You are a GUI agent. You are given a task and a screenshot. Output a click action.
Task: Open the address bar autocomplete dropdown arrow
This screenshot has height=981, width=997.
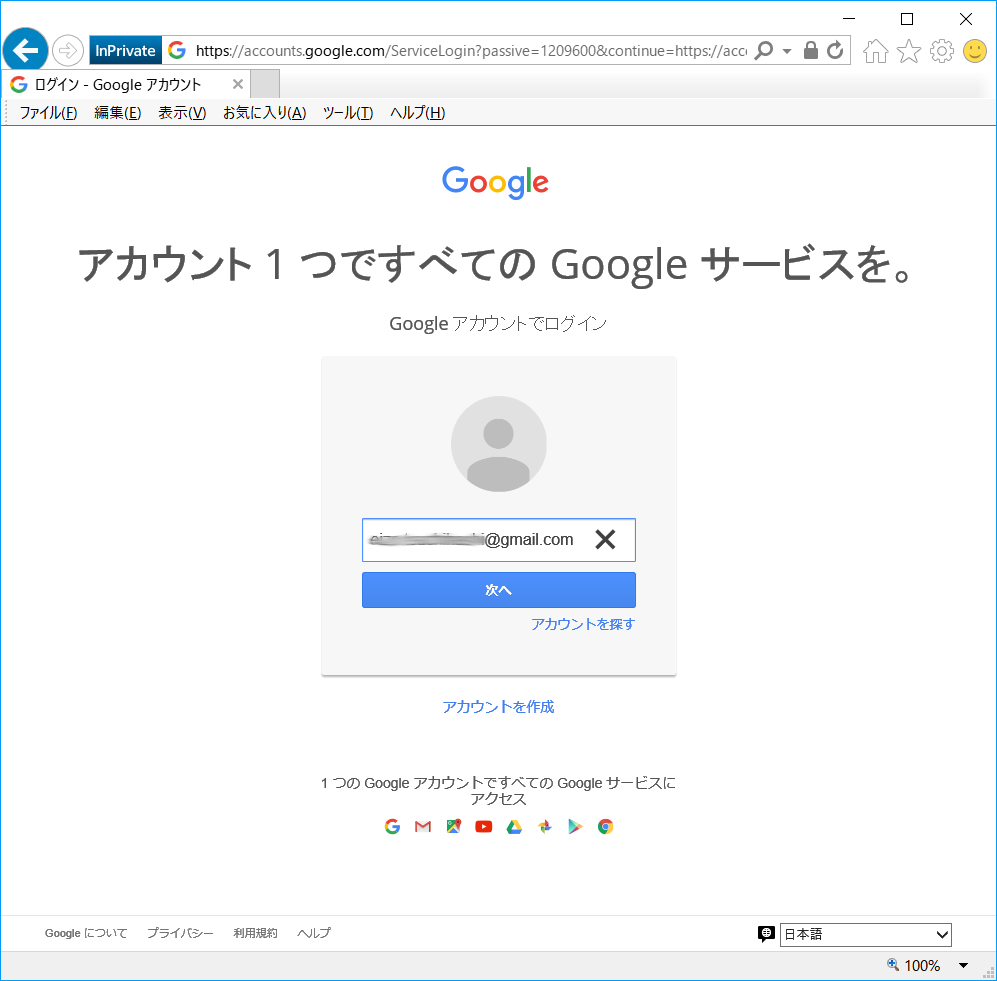pos(787,51)
